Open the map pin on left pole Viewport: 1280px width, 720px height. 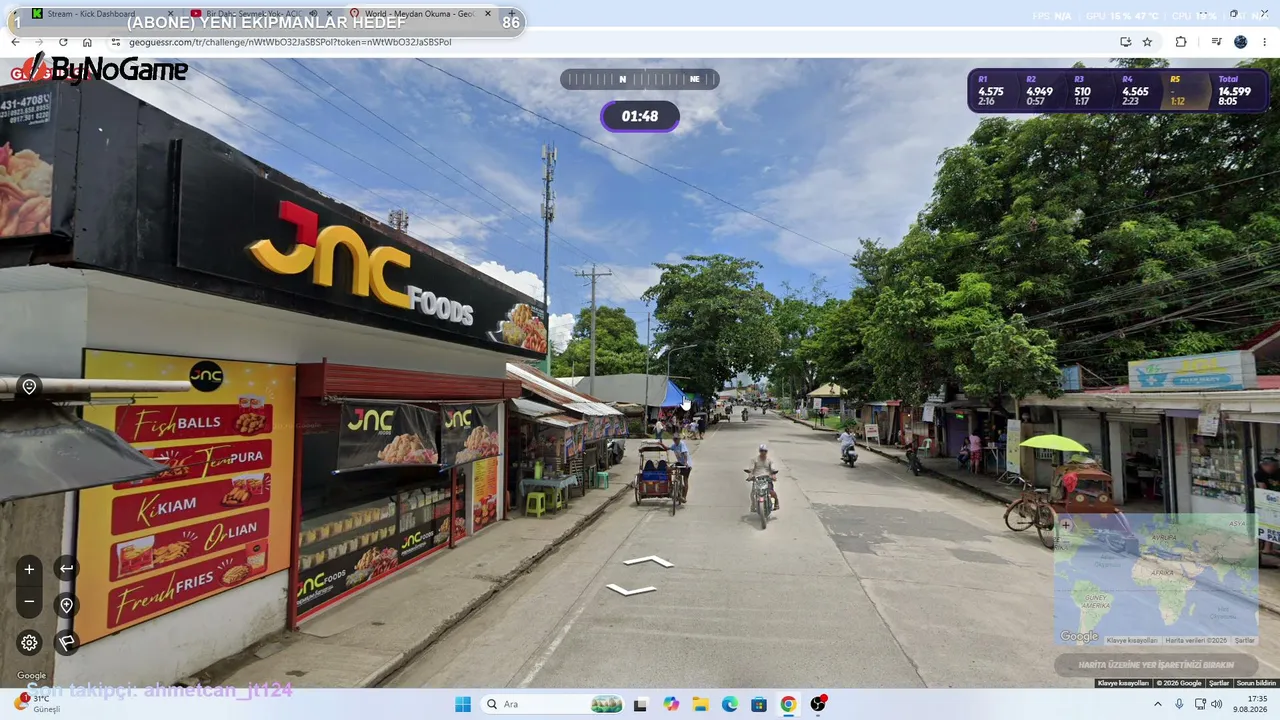coord(29,387)
